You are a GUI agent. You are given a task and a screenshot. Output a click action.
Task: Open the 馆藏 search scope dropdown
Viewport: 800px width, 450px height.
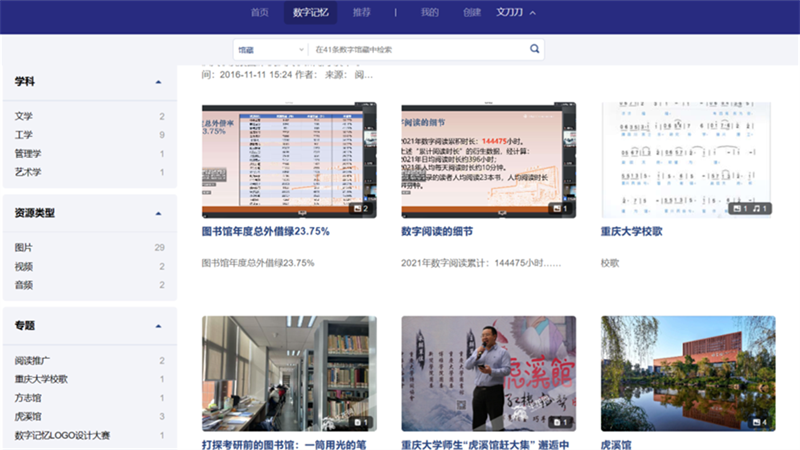pyautogui.click(x=271, y=49)
